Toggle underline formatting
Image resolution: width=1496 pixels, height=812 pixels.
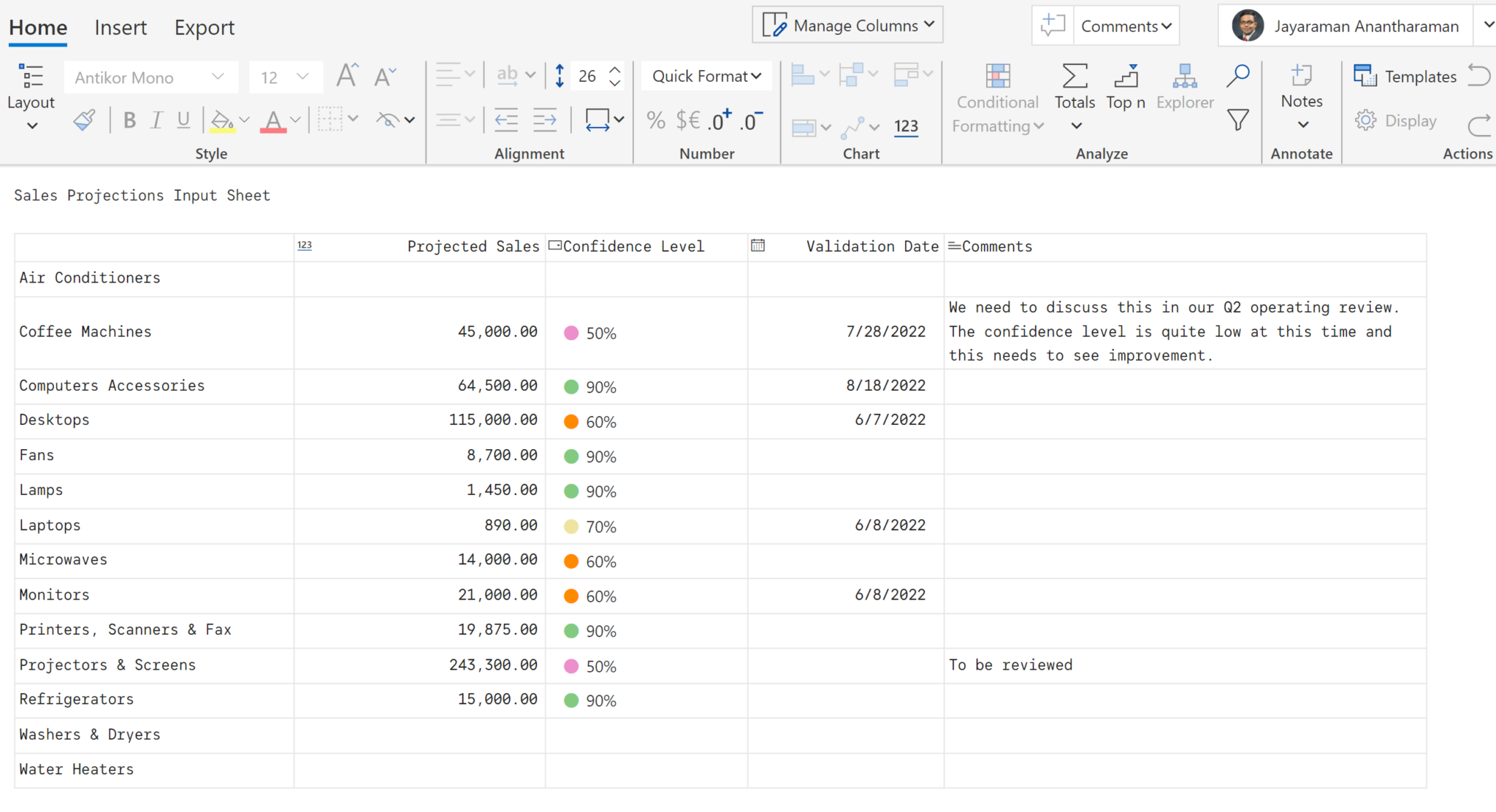point(183,120)
